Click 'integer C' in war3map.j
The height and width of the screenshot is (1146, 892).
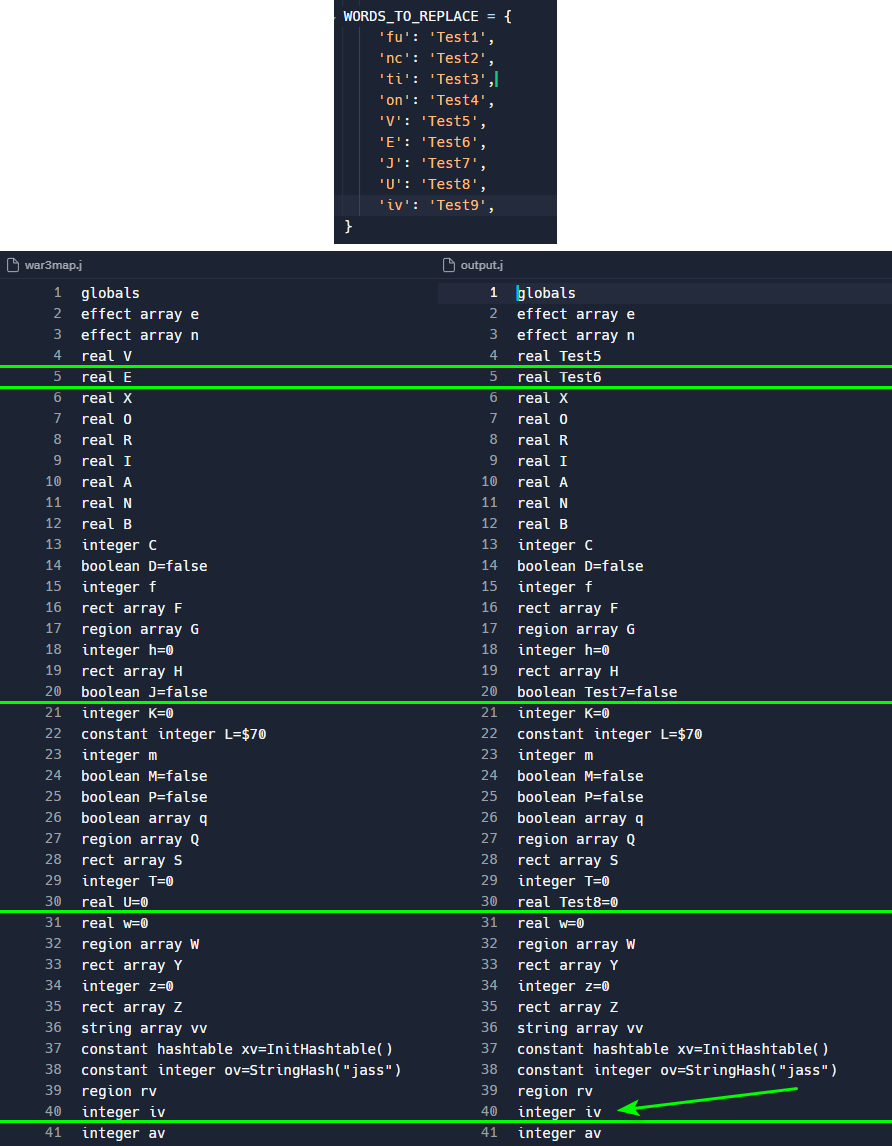pos(118,544)
